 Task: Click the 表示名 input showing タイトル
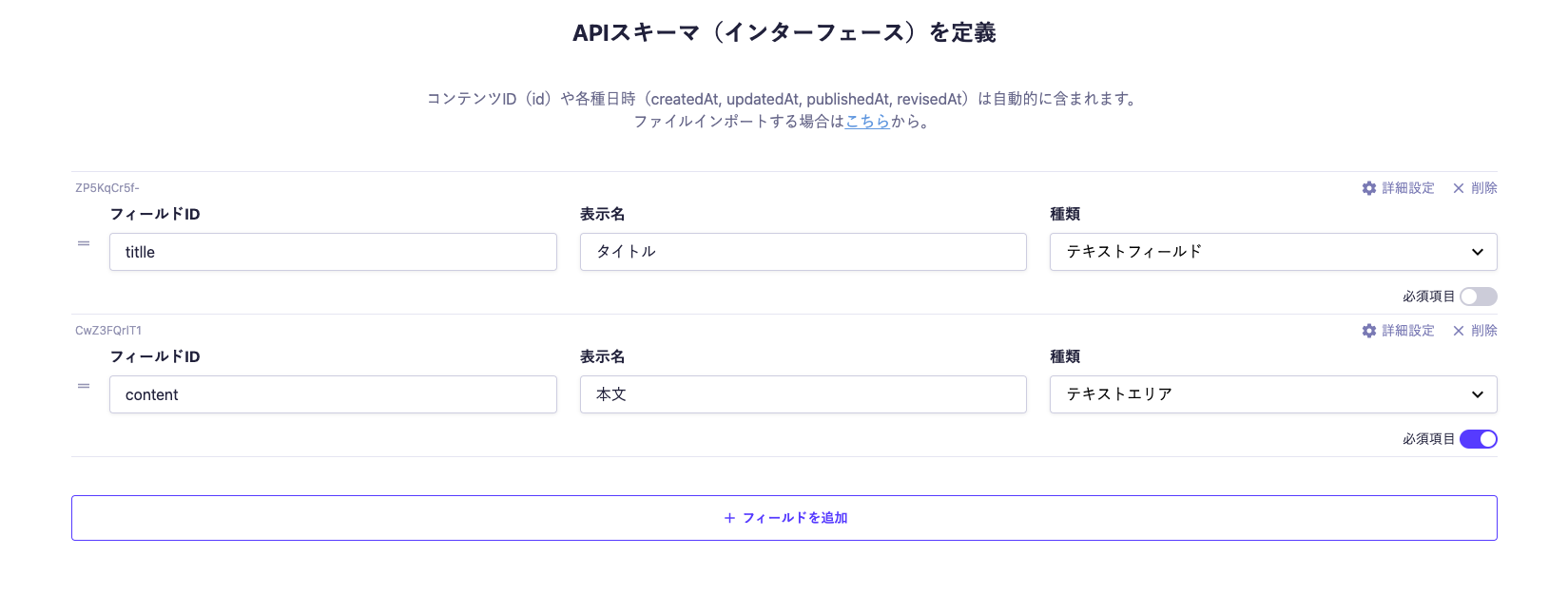pos(803,252)
